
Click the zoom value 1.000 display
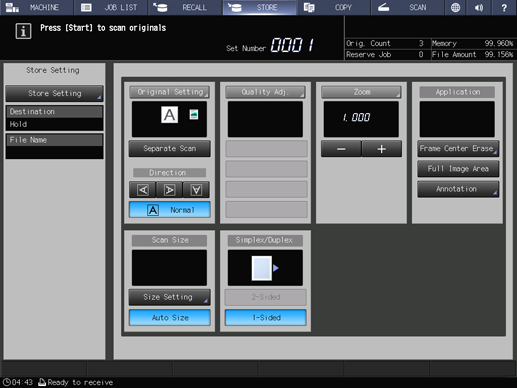click(361, 119)
